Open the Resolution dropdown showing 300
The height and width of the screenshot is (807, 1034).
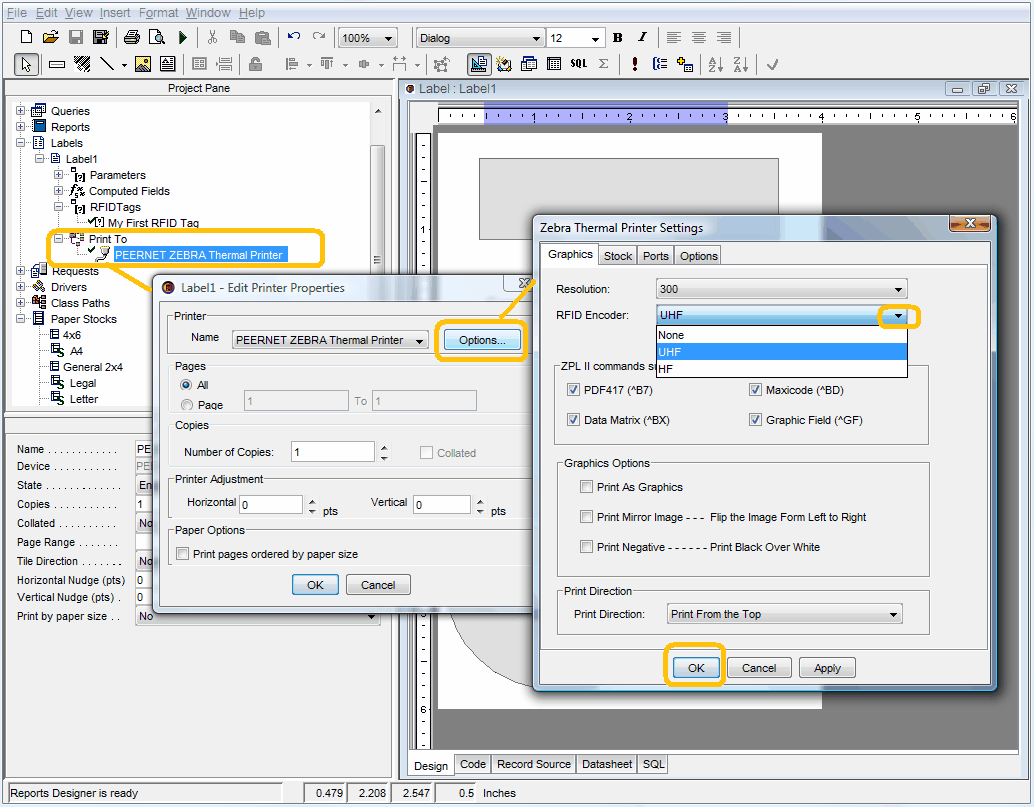click(x=781, y=289)
